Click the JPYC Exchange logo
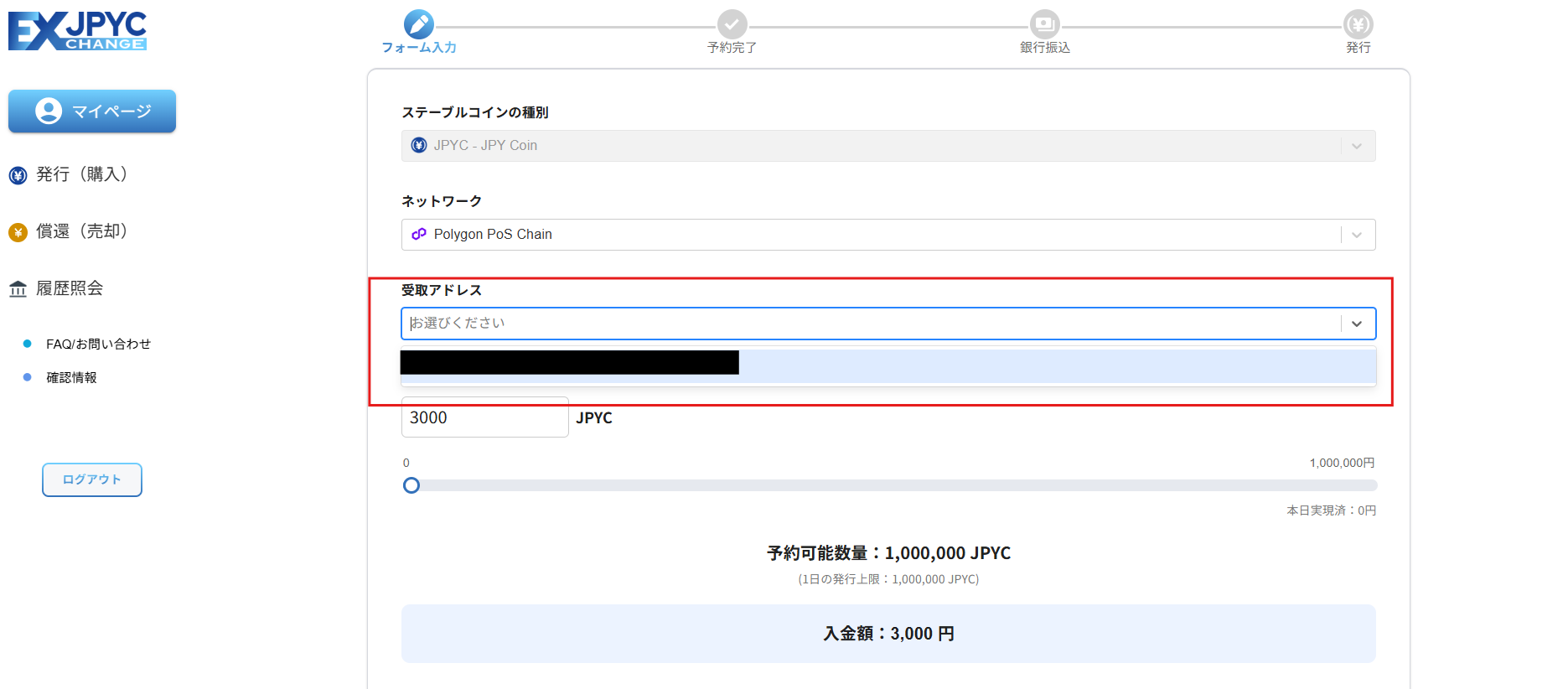Viewport: 1568px width, 689px height. (77, 31)
